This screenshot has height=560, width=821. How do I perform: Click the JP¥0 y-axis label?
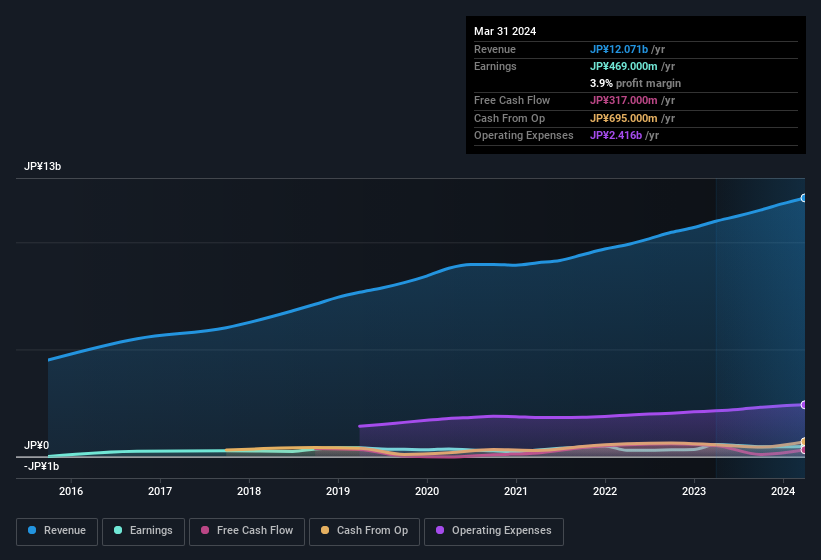[x=36, y=446]
